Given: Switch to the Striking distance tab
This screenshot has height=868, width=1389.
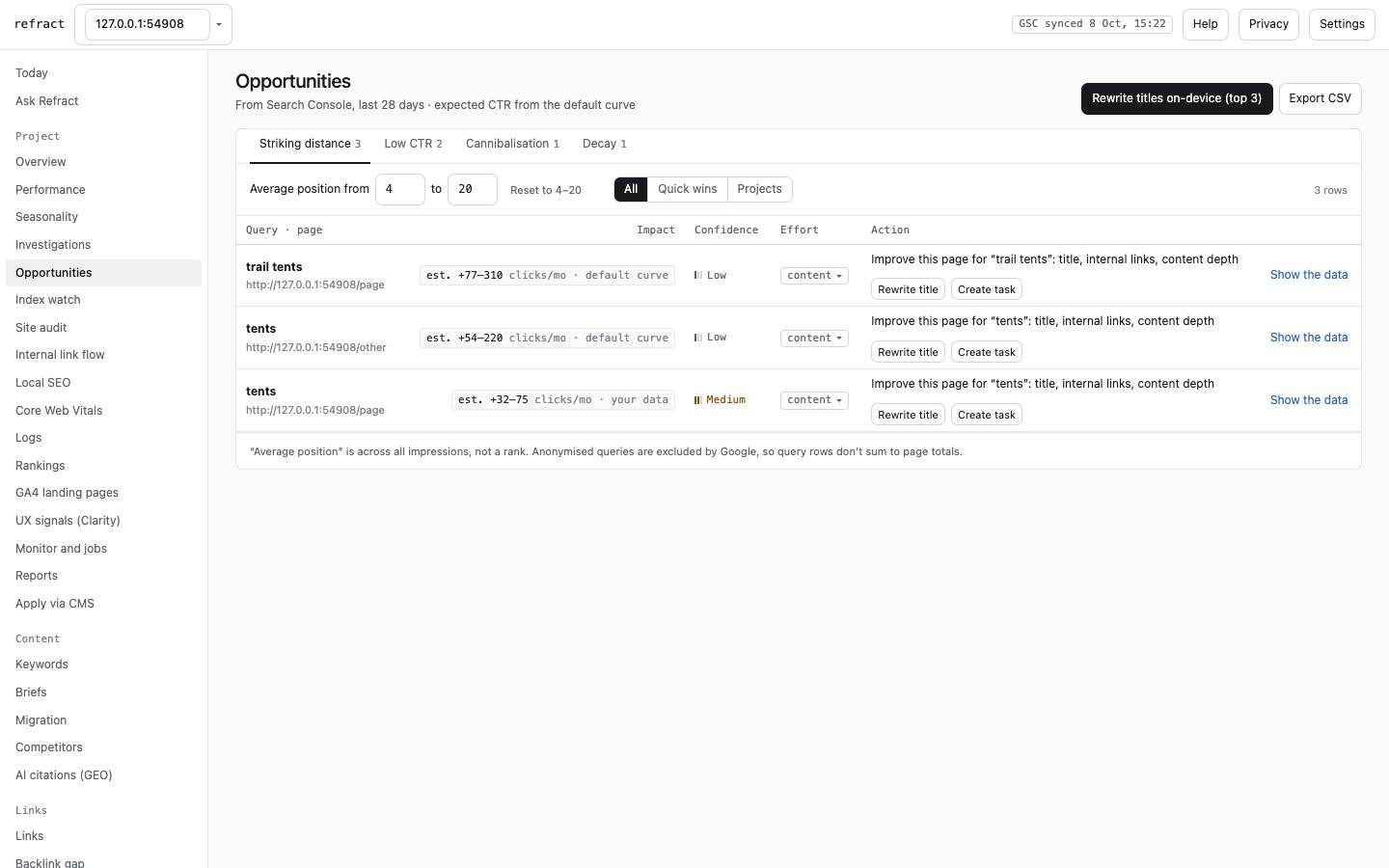Looking at the screenshot, I should coord(310,144).
